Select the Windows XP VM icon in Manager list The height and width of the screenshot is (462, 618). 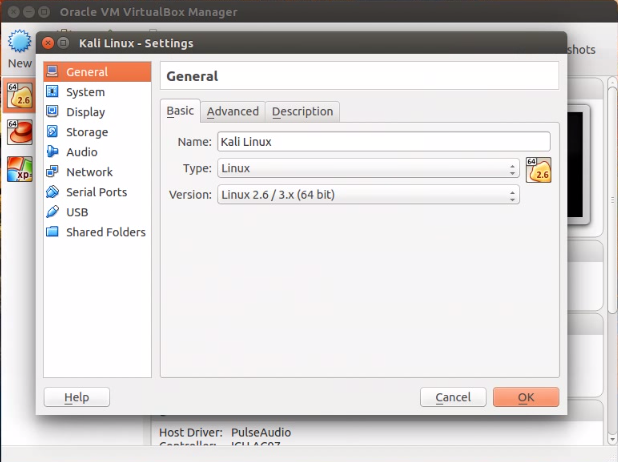point(20,170)
